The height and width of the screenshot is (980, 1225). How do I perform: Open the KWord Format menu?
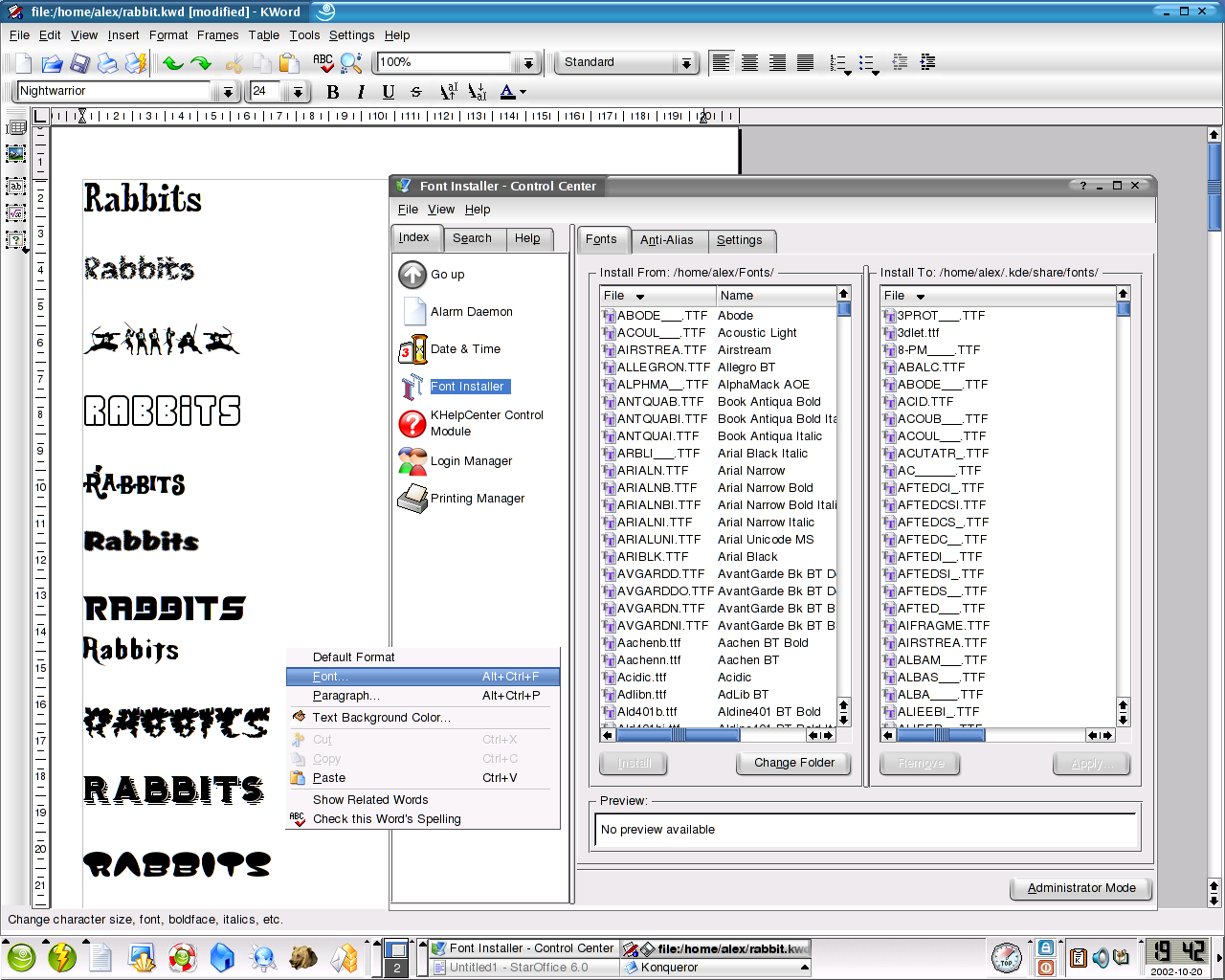[x=168, y=35]
